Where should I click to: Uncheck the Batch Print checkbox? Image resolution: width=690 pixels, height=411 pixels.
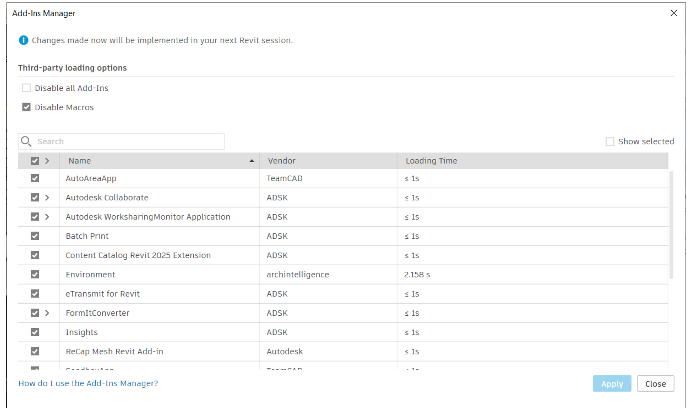point(35,236)
